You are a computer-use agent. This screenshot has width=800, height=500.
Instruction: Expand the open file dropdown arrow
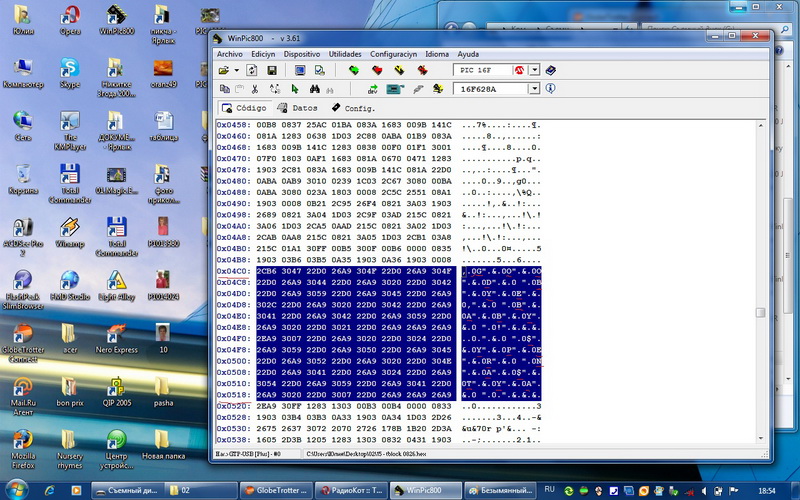(x=237, y=70)
